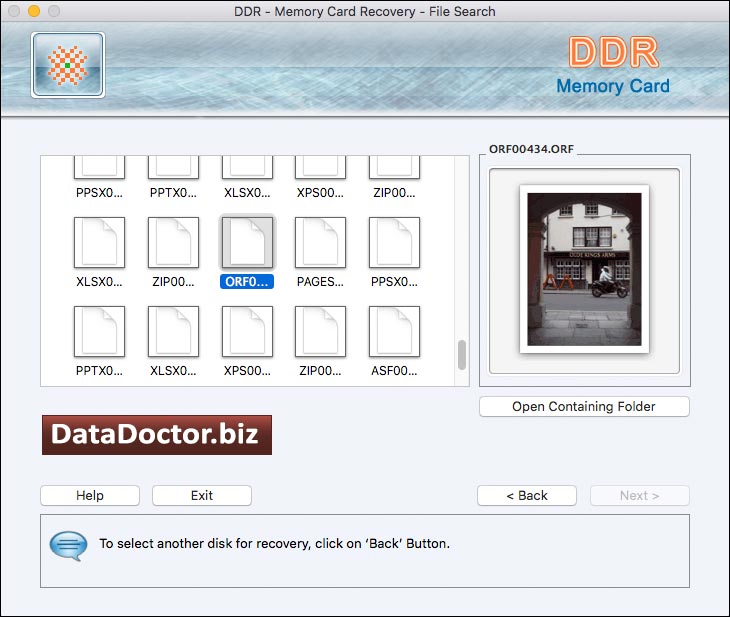Go to the previous step with Back
Viewport: 730px width, 617px height.
(527, 495)
